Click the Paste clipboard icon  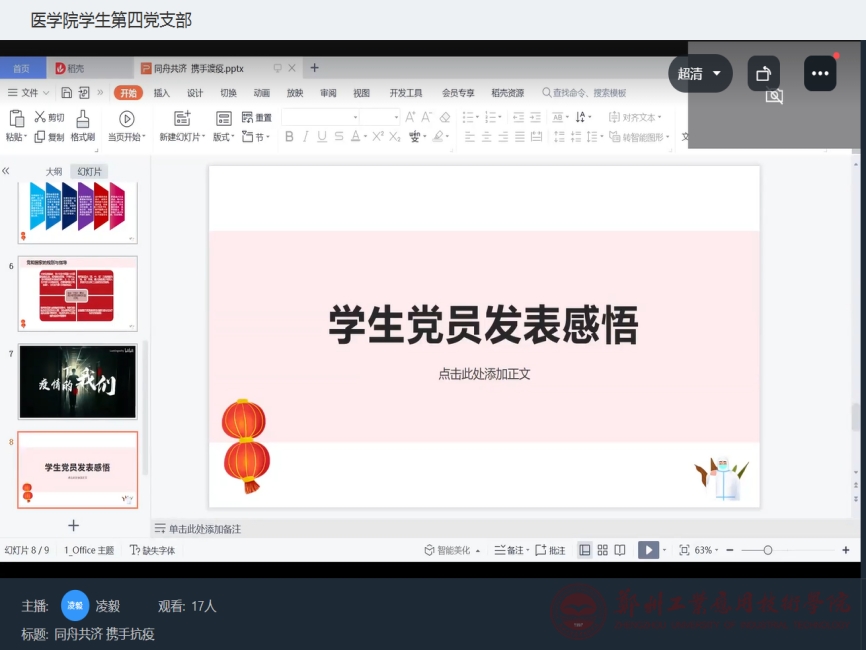16,118
